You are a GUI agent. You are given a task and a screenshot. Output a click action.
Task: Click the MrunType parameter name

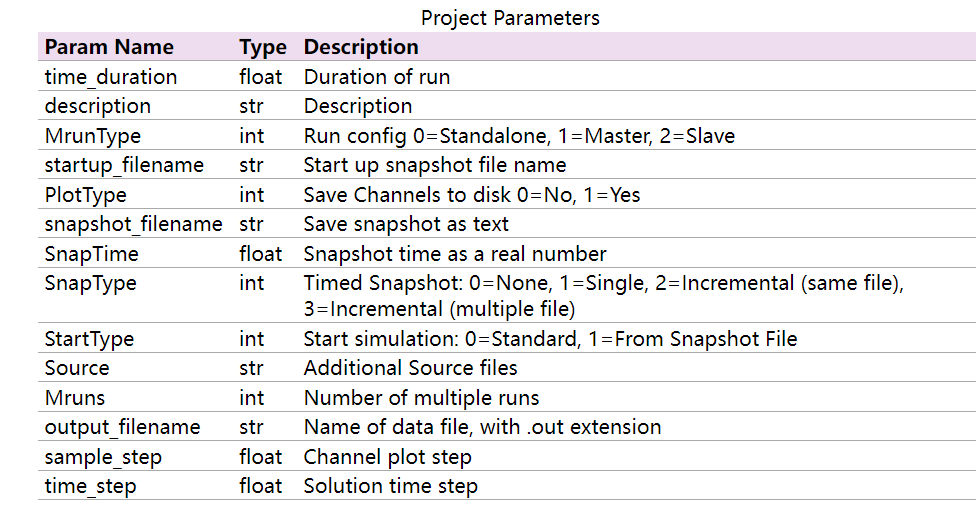pos(93,136)
